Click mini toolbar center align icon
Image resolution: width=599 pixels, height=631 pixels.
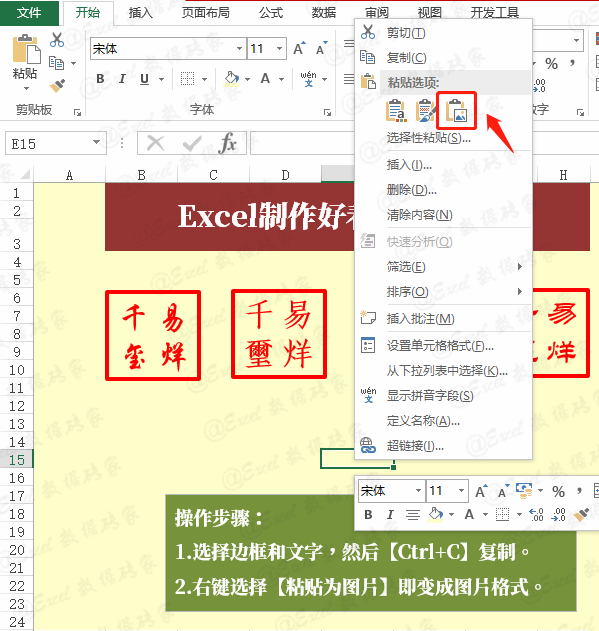tap(413, 515)
